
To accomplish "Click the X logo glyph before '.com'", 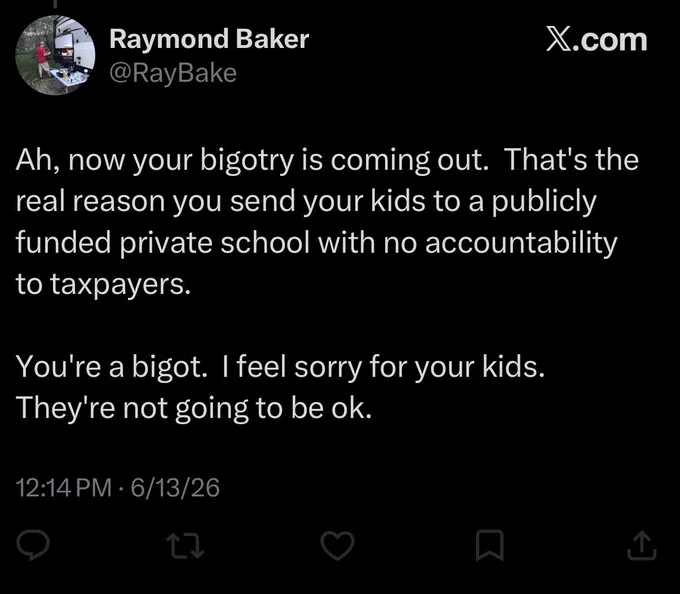I will [x=558, y=40].
